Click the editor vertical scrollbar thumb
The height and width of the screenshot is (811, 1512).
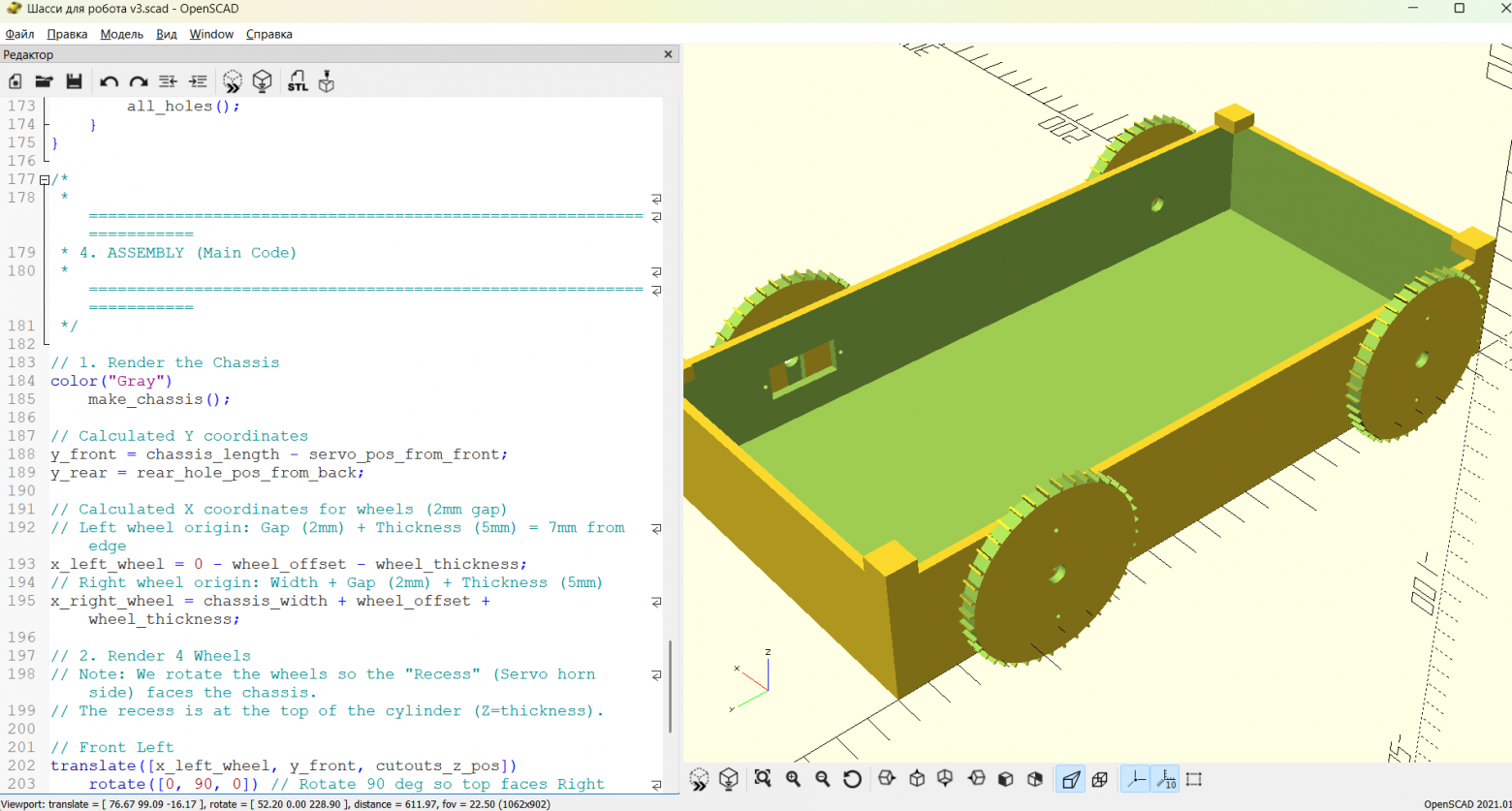(x=670, y=685)
